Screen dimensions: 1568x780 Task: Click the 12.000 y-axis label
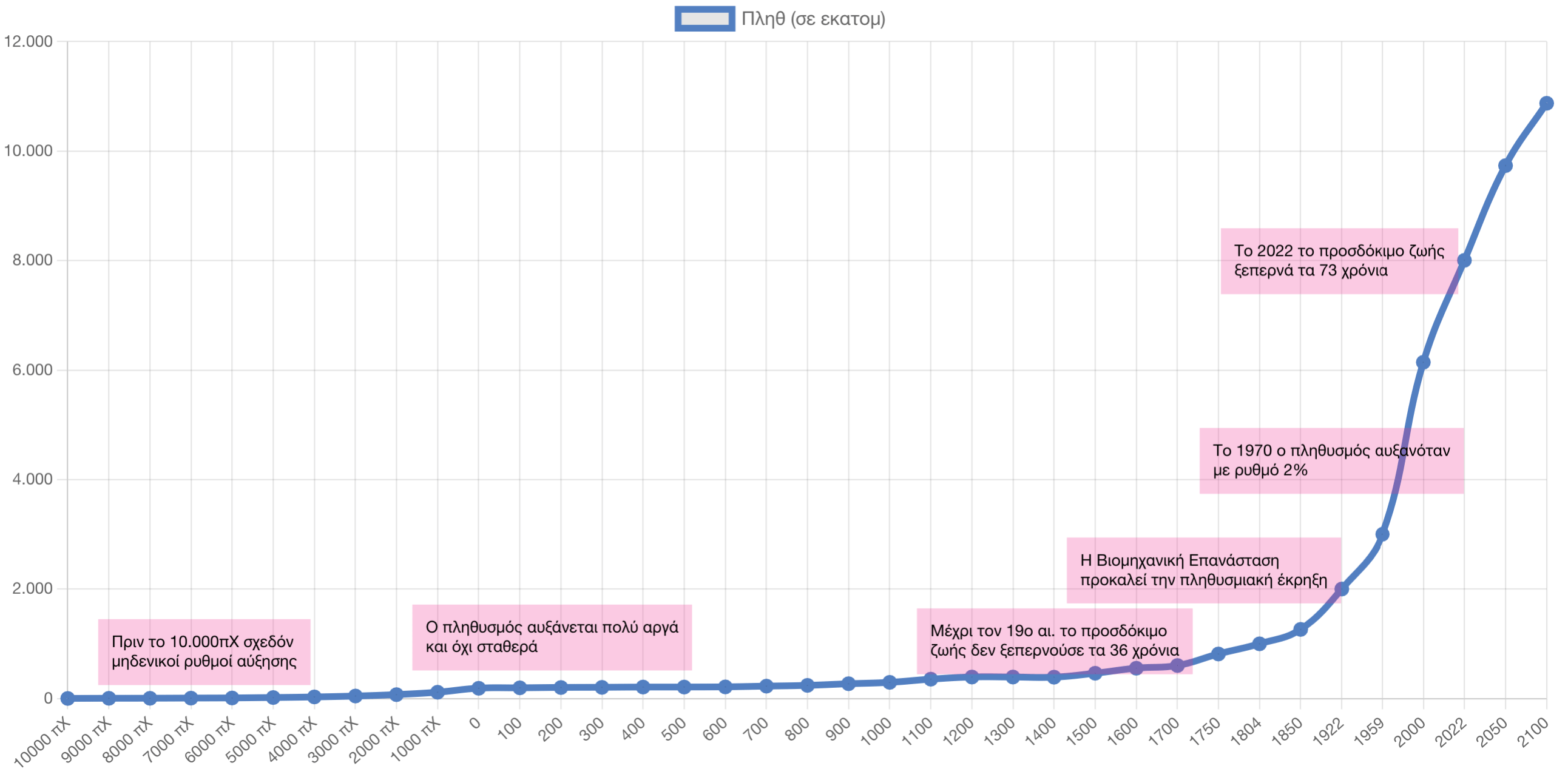coord(29,41)
